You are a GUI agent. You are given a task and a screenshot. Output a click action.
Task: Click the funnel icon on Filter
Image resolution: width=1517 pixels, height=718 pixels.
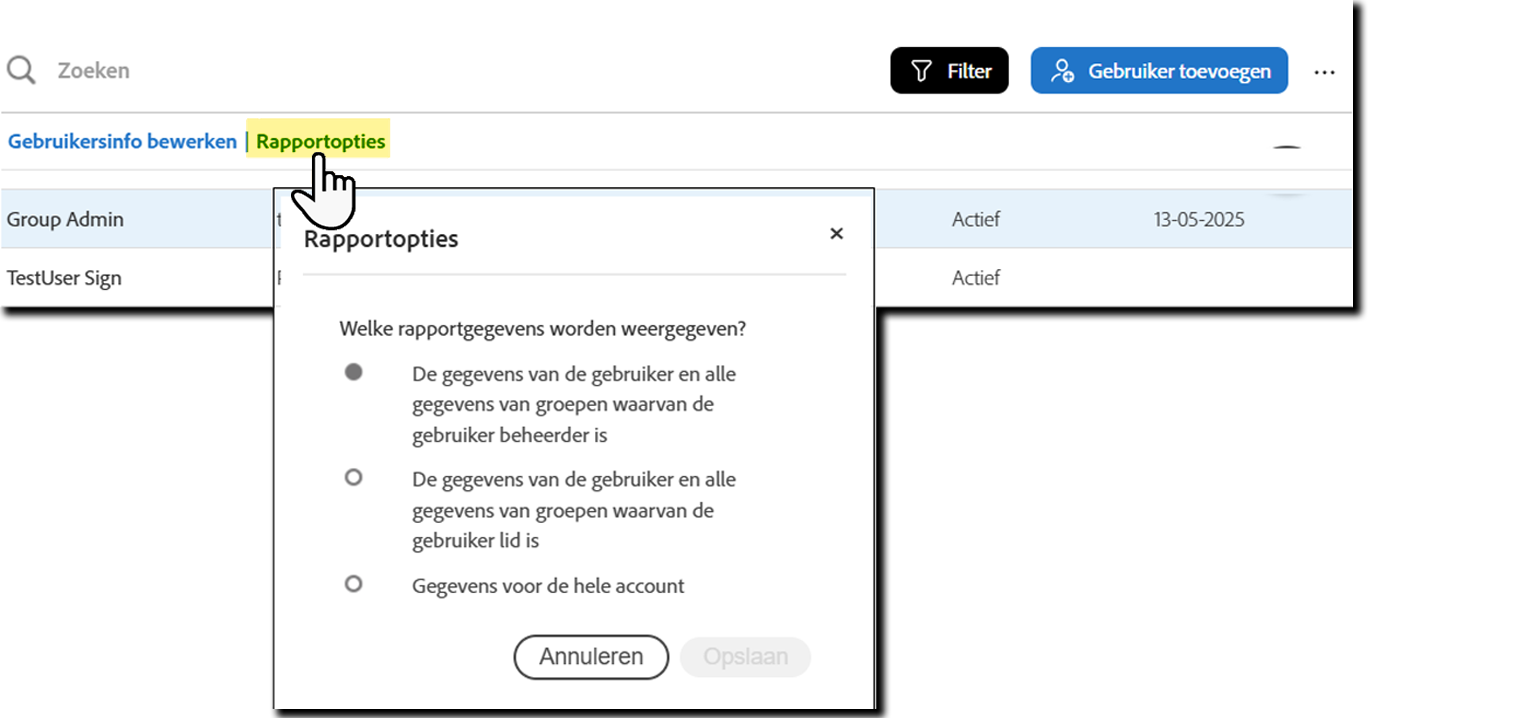(921, 71)
